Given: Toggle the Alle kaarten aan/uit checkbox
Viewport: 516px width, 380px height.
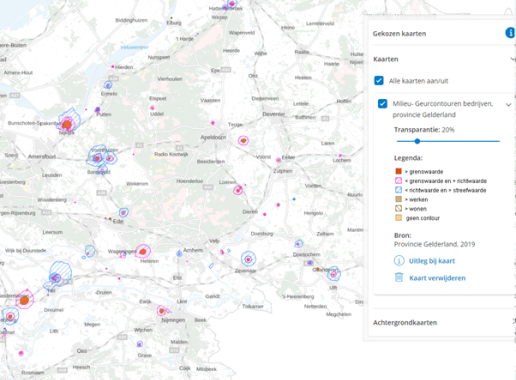Looking at the screenshot, I should tap(379, 81).
